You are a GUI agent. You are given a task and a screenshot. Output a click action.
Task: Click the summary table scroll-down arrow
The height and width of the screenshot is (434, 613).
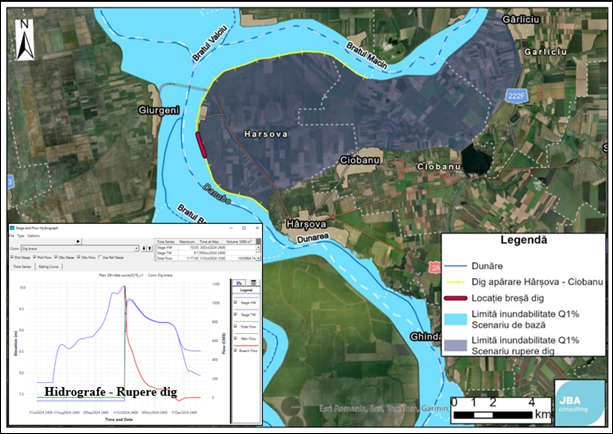[258, 258]
